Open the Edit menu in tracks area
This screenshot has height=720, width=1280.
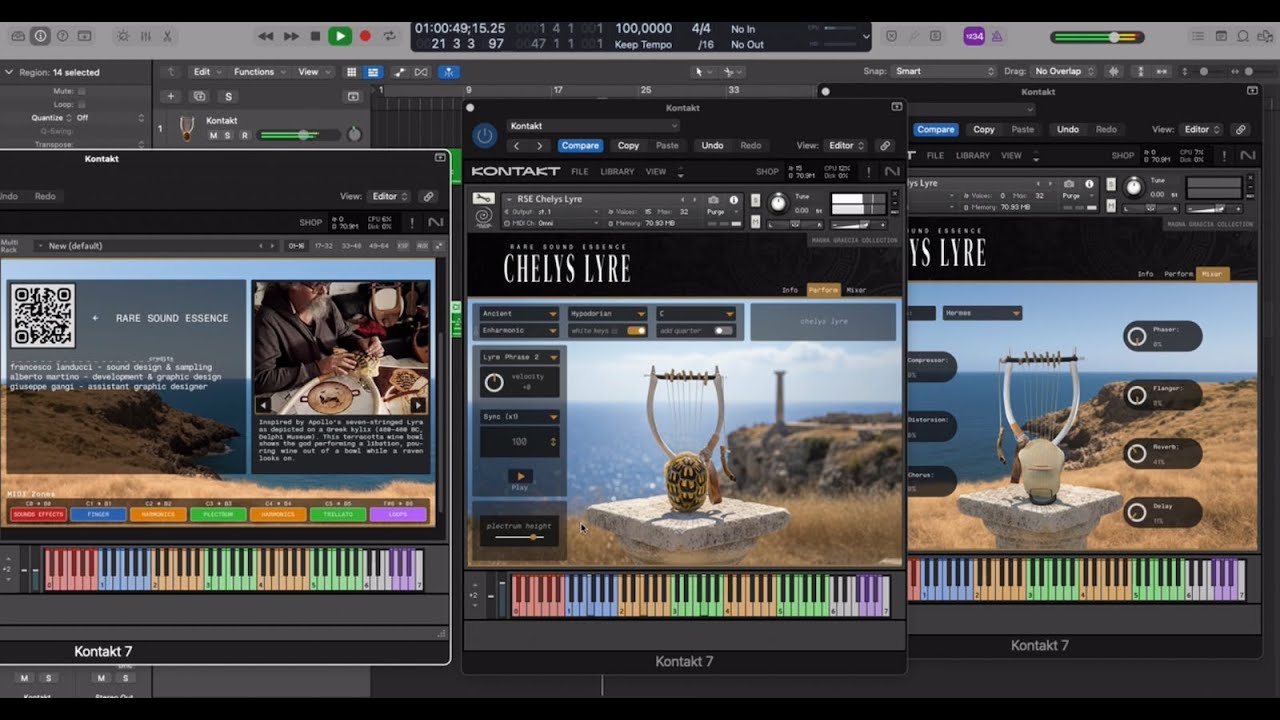(x=207, y=72)
